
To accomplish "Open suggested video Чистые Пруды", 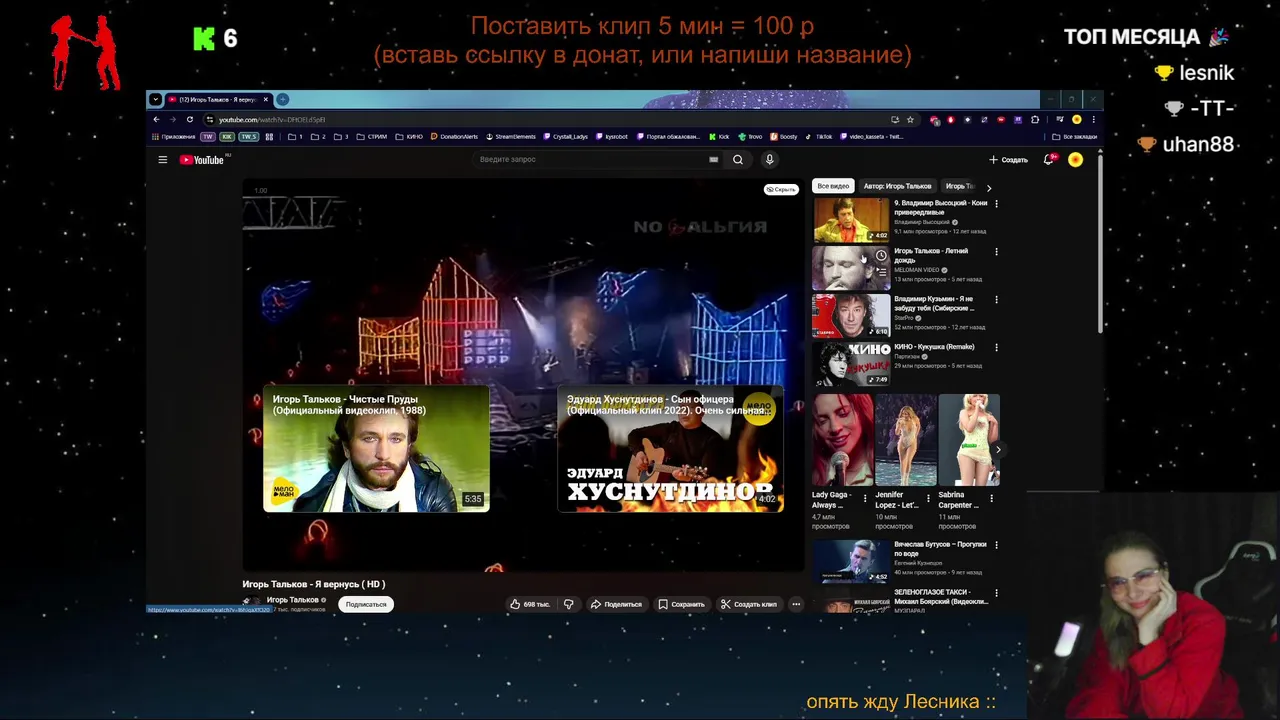I will pyautogui.click(x=376, y=448).
